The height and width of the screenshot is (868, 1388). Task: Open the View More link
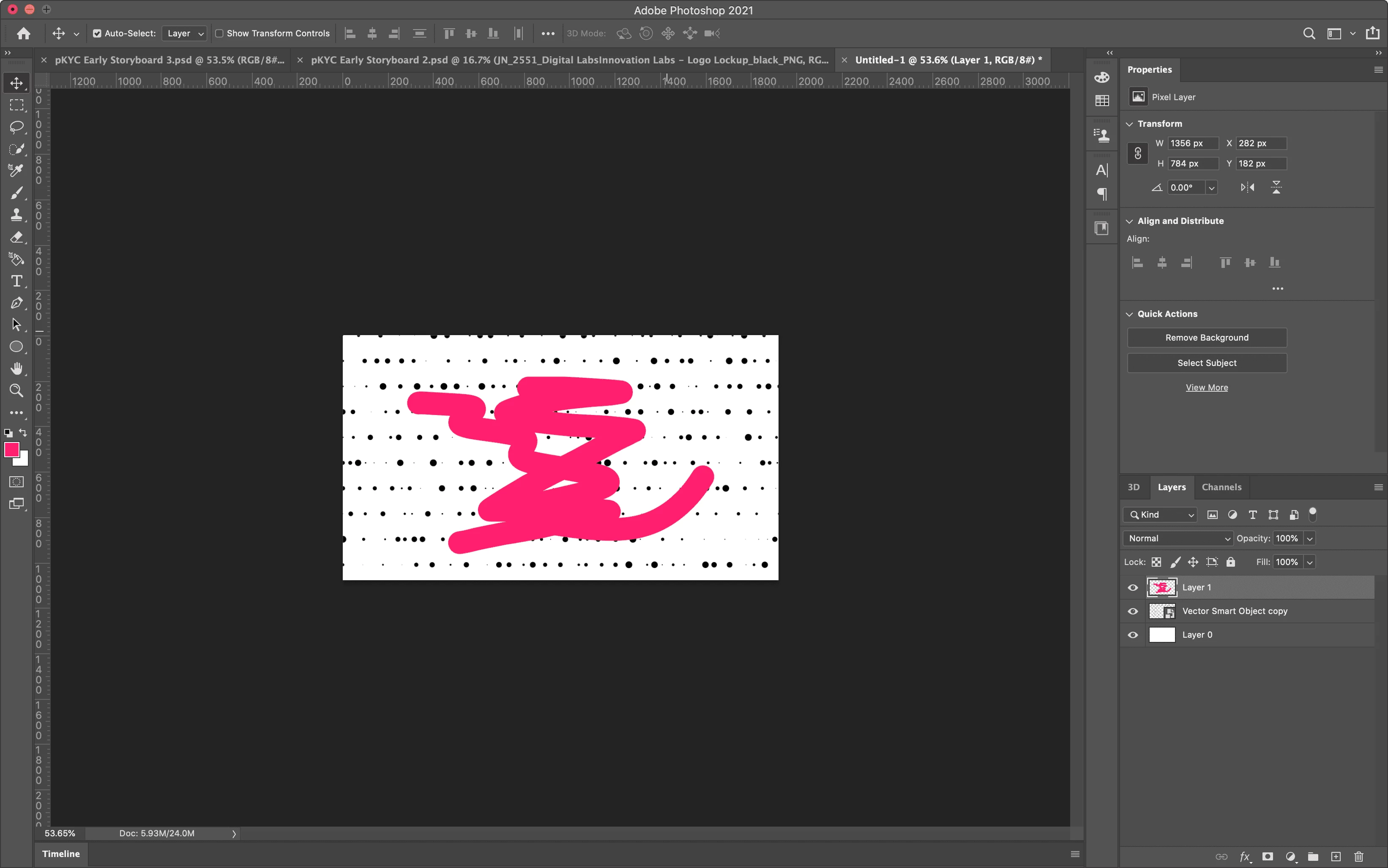point(1207,388)
